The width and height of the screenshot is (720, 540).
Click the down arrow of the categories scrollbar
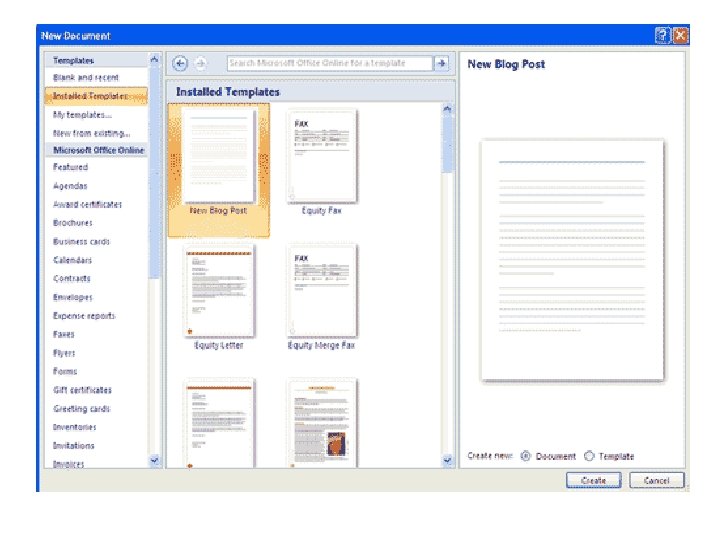click(154, 460)
